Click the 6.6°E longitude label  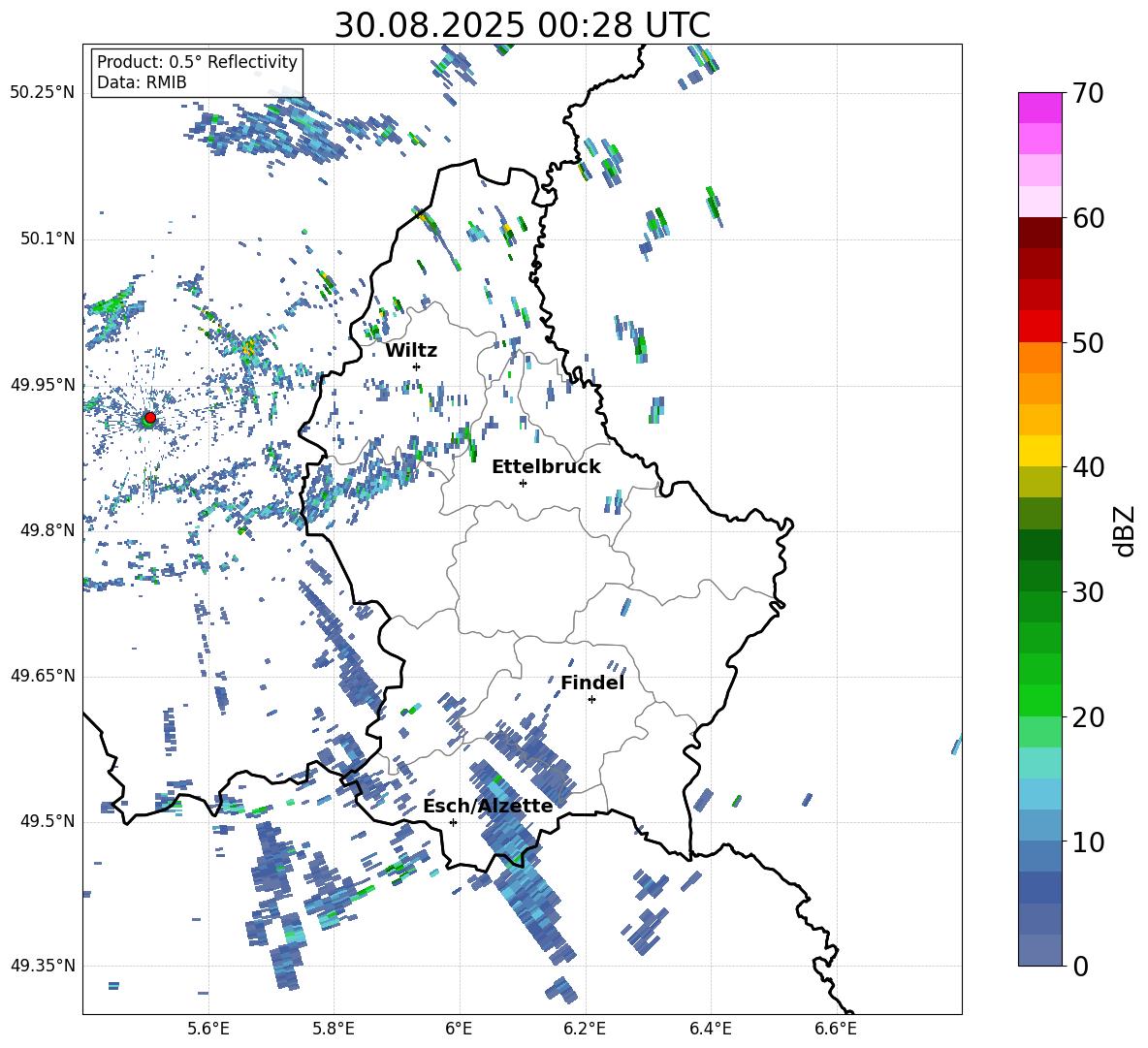click(x=836, y=1029)
